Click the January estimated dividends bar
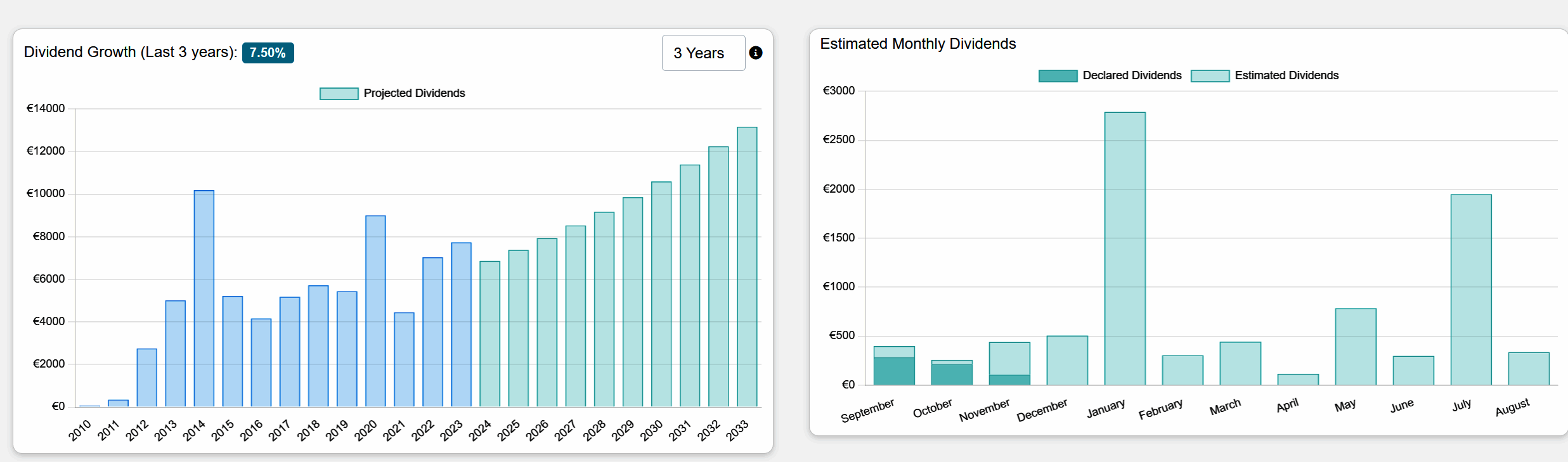The width and height of the screenshot is (1568, 462). pos(1125,248)
